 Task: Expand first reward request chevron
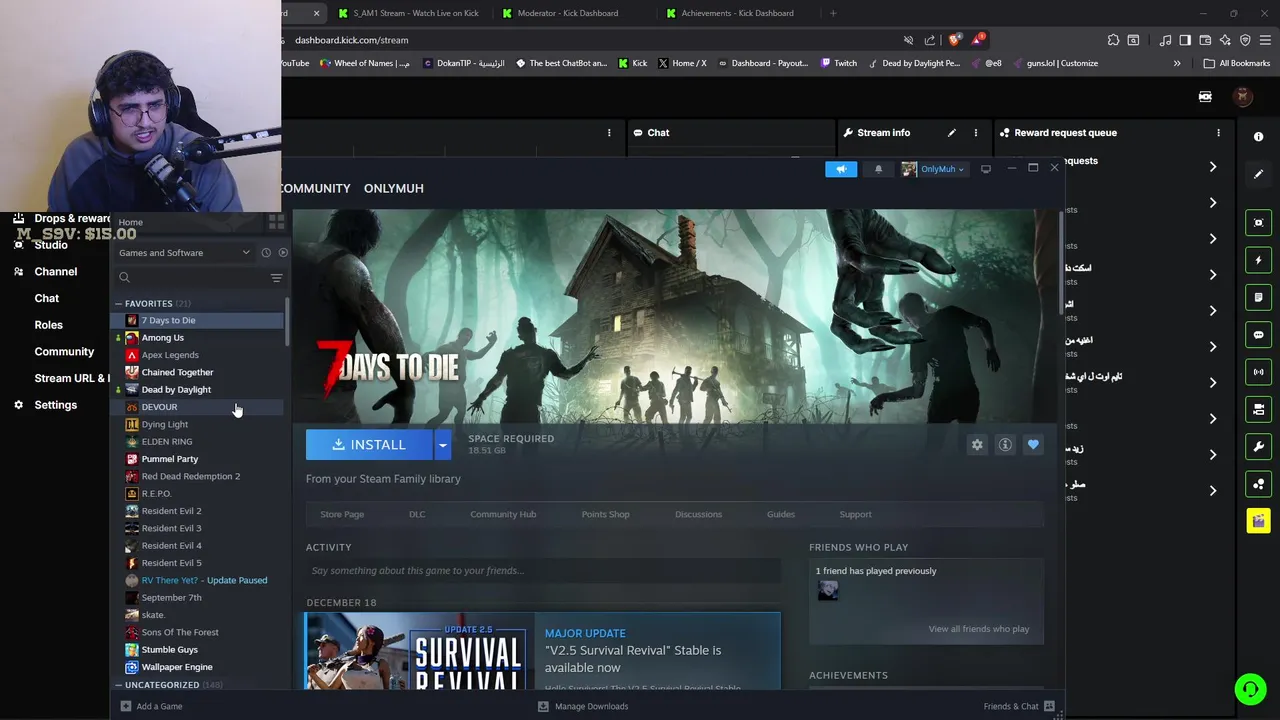coord(1213,167)
